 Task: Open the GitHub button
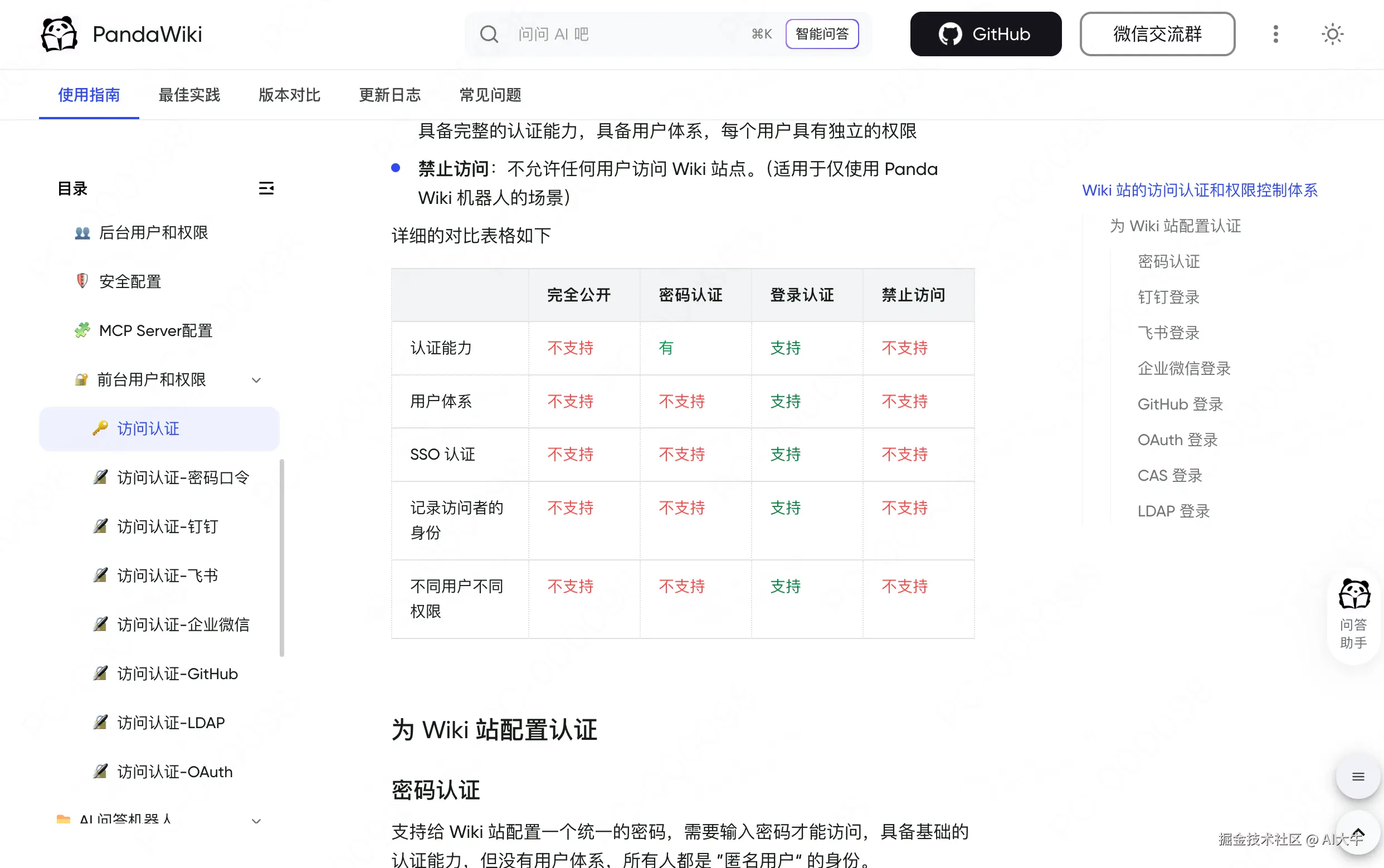tap(985, 34)
